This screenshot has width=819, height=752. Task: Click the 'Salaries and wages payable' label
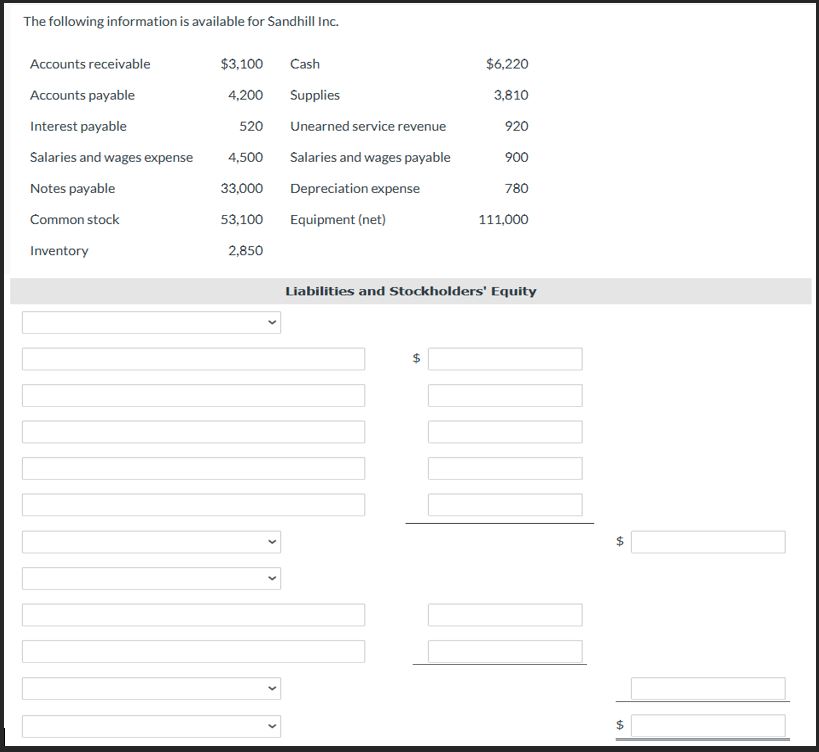370,158
